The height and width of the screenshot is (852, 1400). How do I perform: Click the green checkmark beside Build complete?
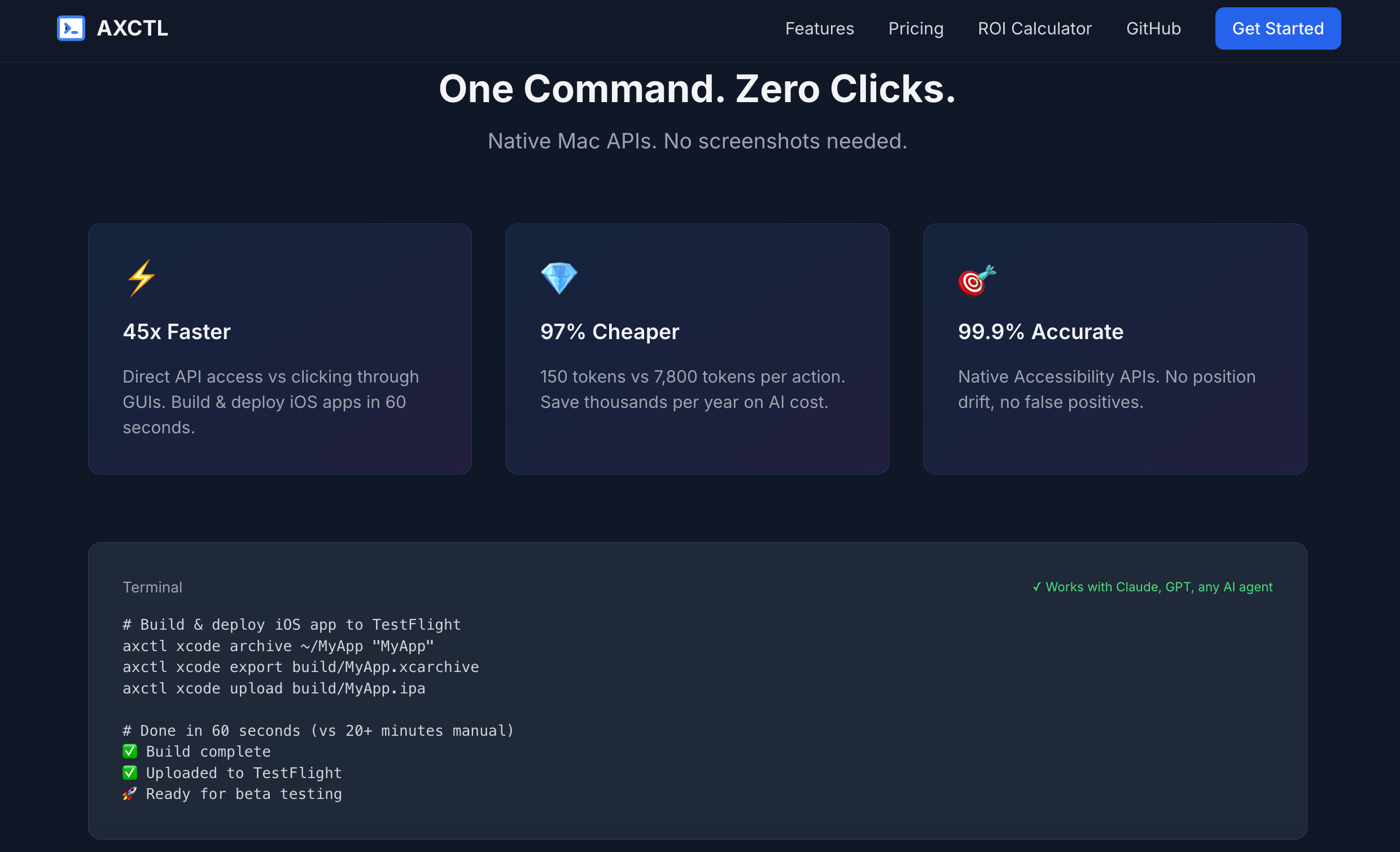pos(129,752)
